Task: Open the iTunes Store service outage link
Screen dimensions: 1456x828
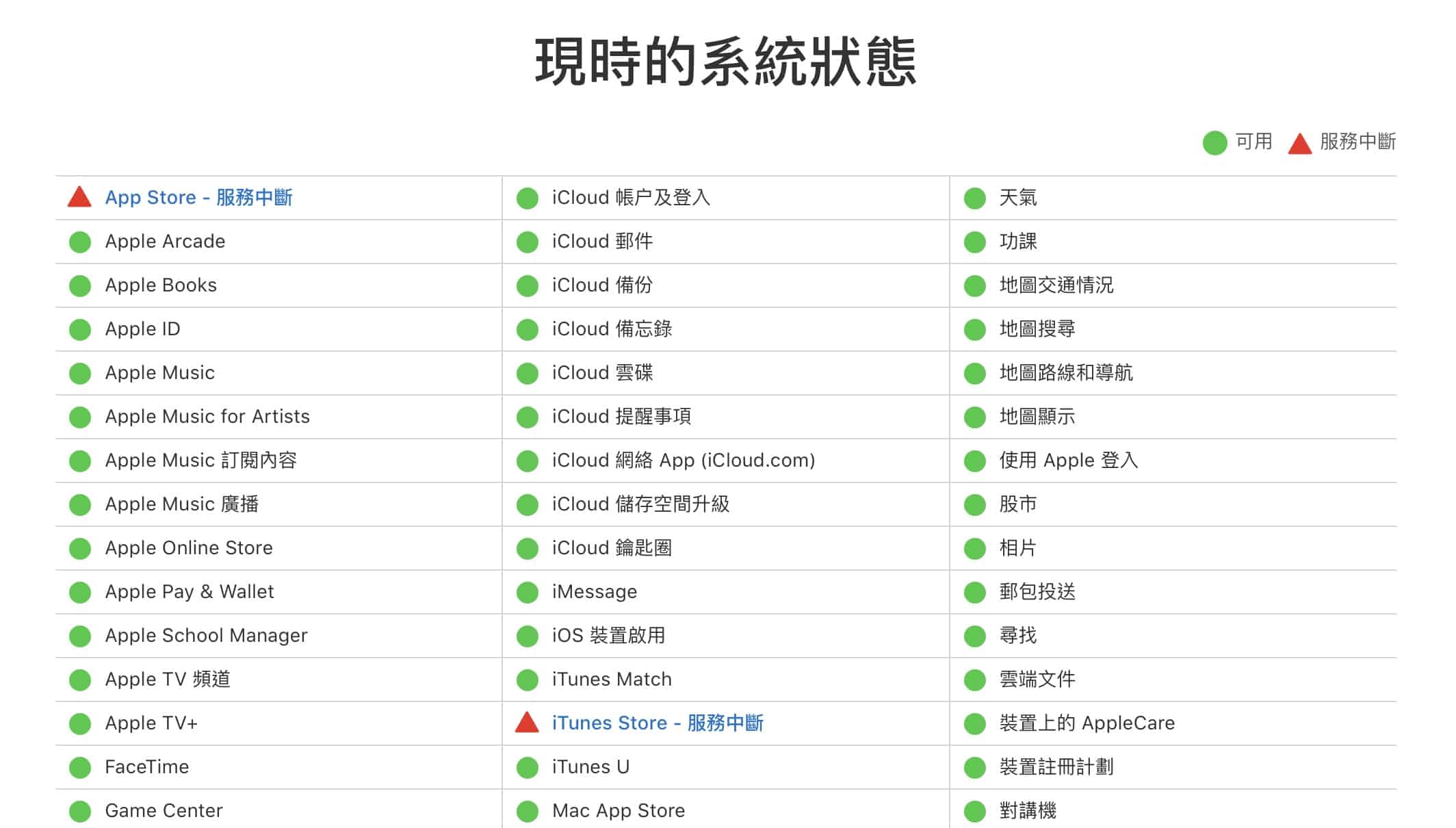Action: 658,723
